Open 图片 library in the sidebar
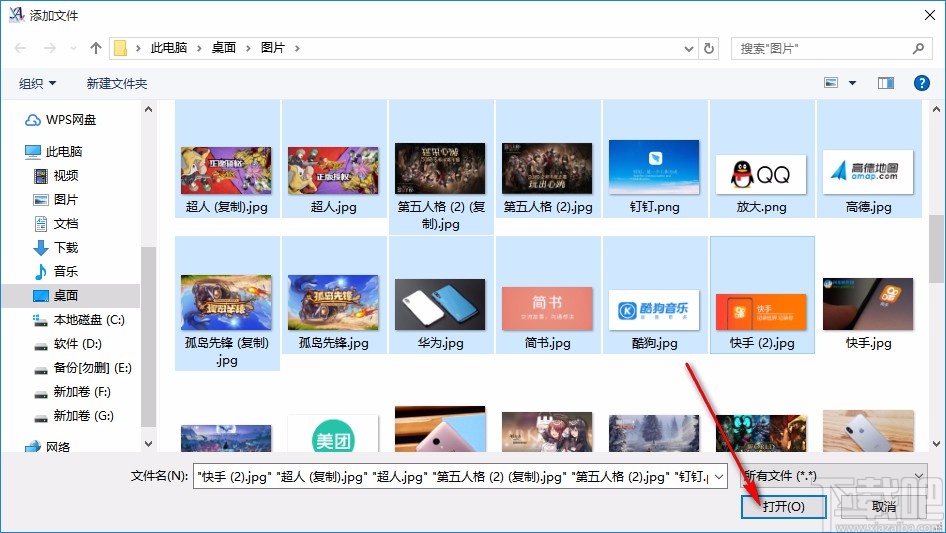Image resolution: width=946 pixels, height=533 pixels. pyautogui.click(x=57, y=200)
